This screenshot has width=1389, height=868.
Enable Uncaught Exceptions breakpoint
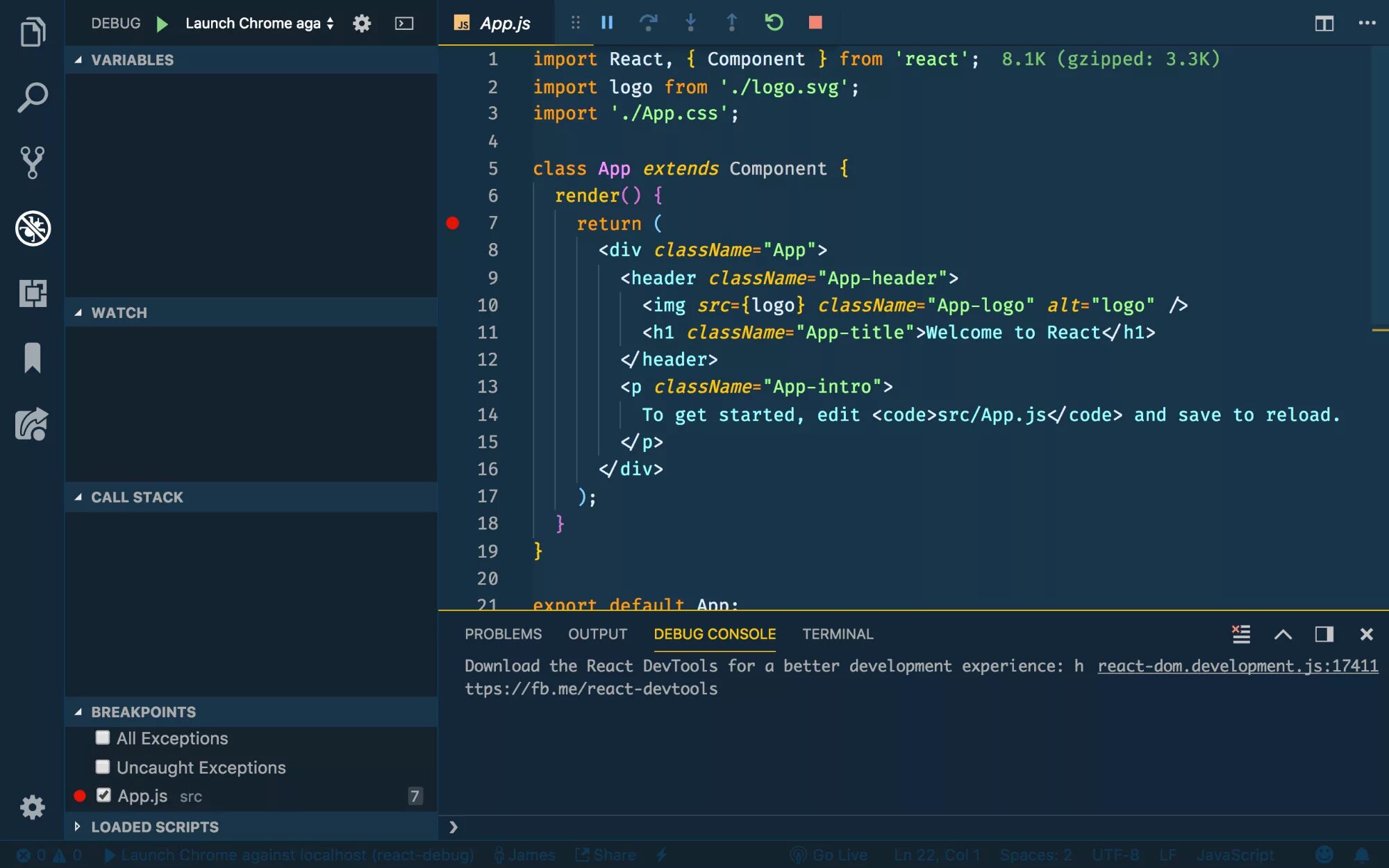point(103,767)
